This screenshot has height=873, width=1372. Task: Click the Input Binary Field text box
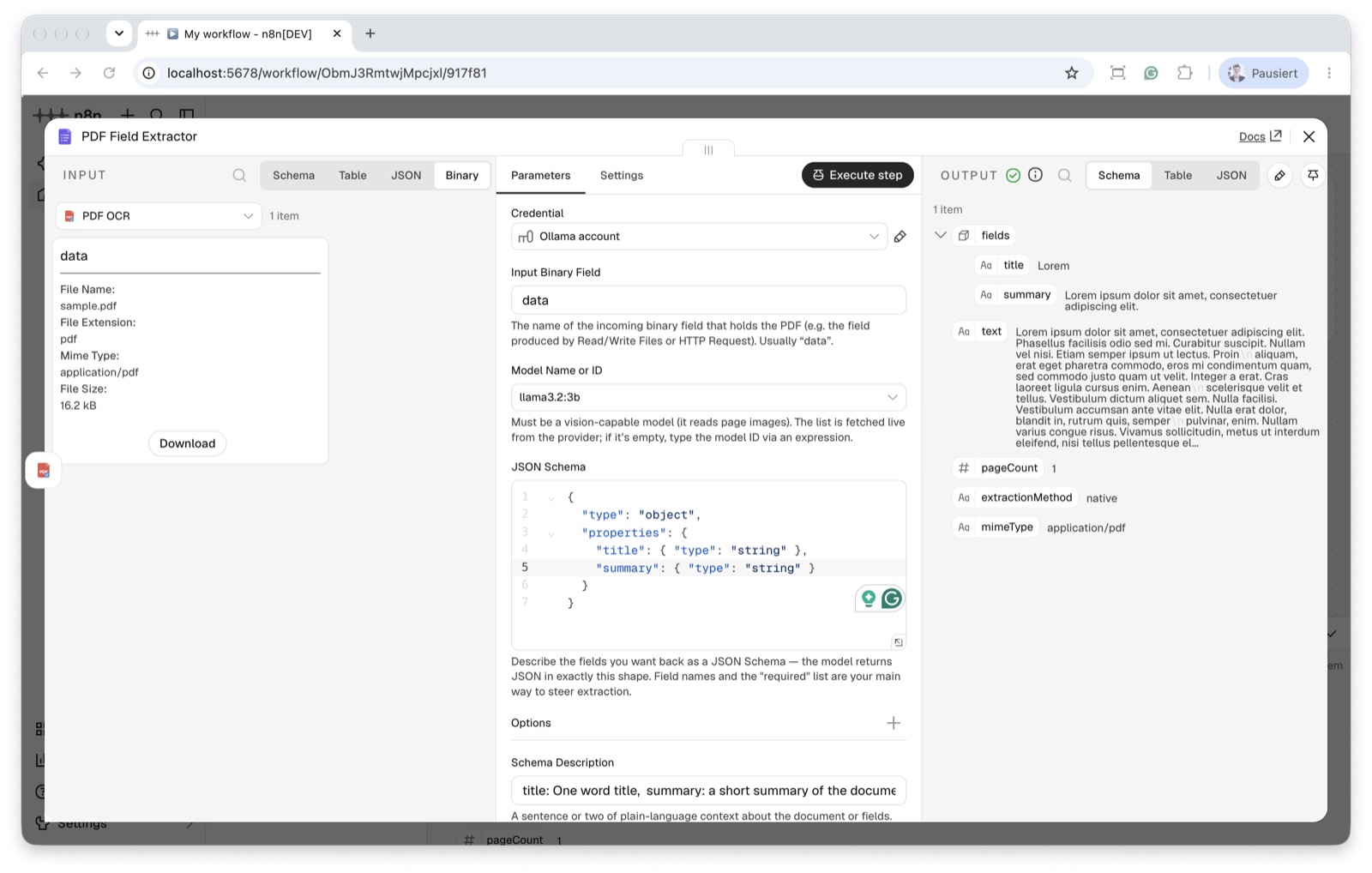click(x=708, y=300)
